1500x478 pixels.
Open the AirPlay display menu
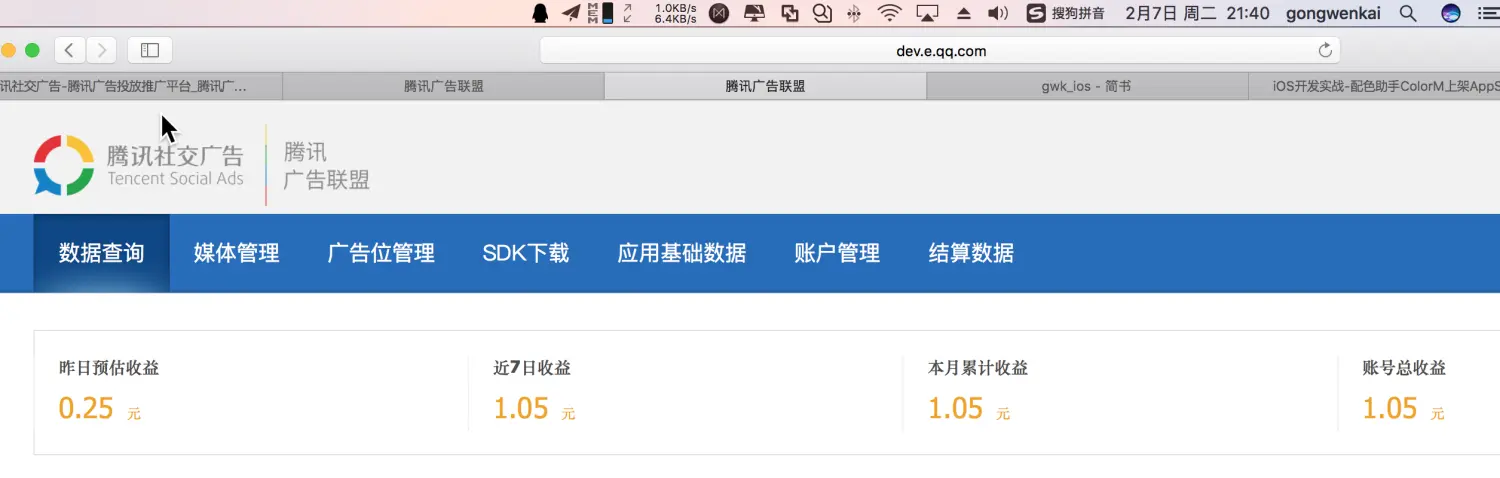point(928,13)
